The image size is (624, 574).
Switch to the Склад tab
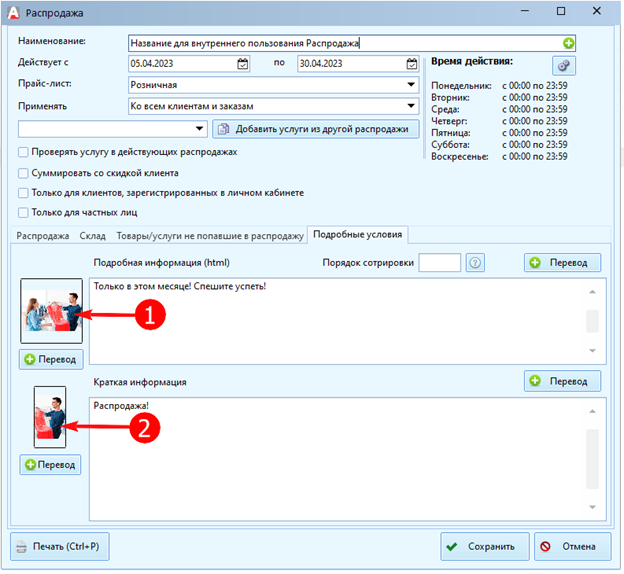tap(93, 235)
